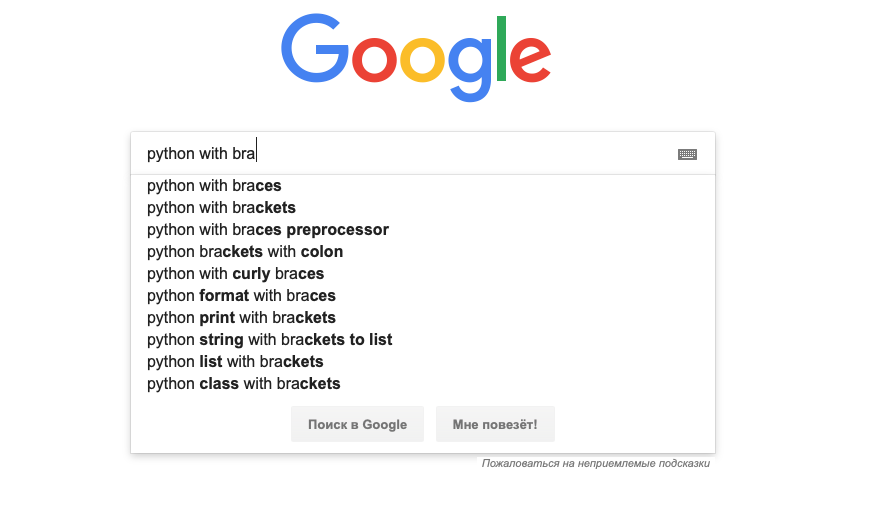Click the 'Мне повезёт!' button
The width and height of the screenshot is (878, 520).
tap(495, 424)
